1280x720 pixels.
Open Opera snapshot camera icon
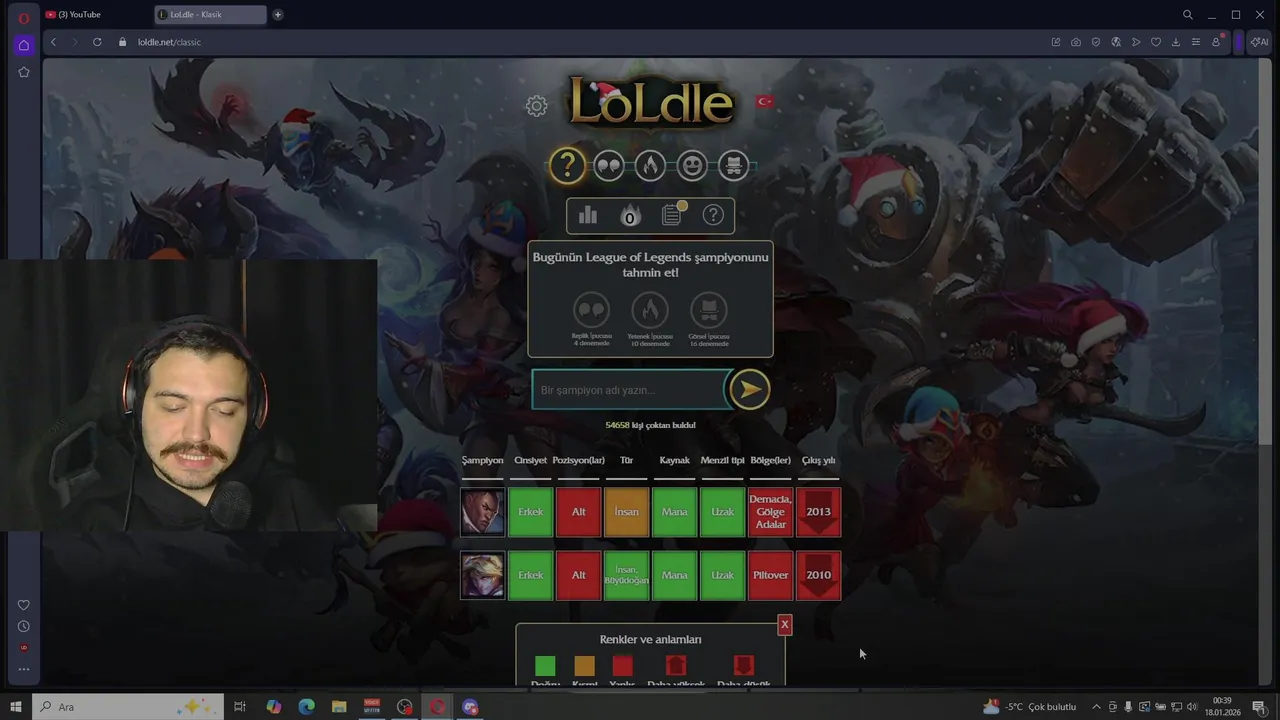pyautogui.click(x=1076, y=42)
